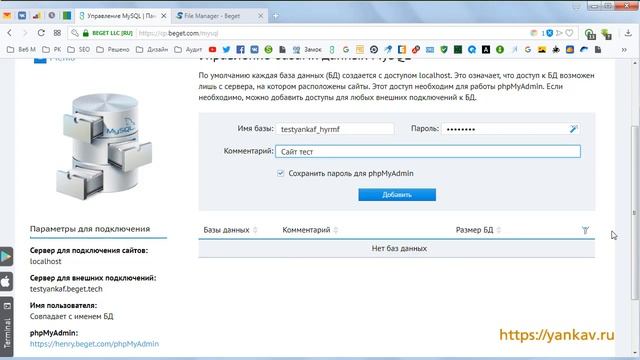Image resolution: width=640 pixels, height=360 pixels.
Task: Click the page vertical scrollbar
Action: [x=634, y=212]
